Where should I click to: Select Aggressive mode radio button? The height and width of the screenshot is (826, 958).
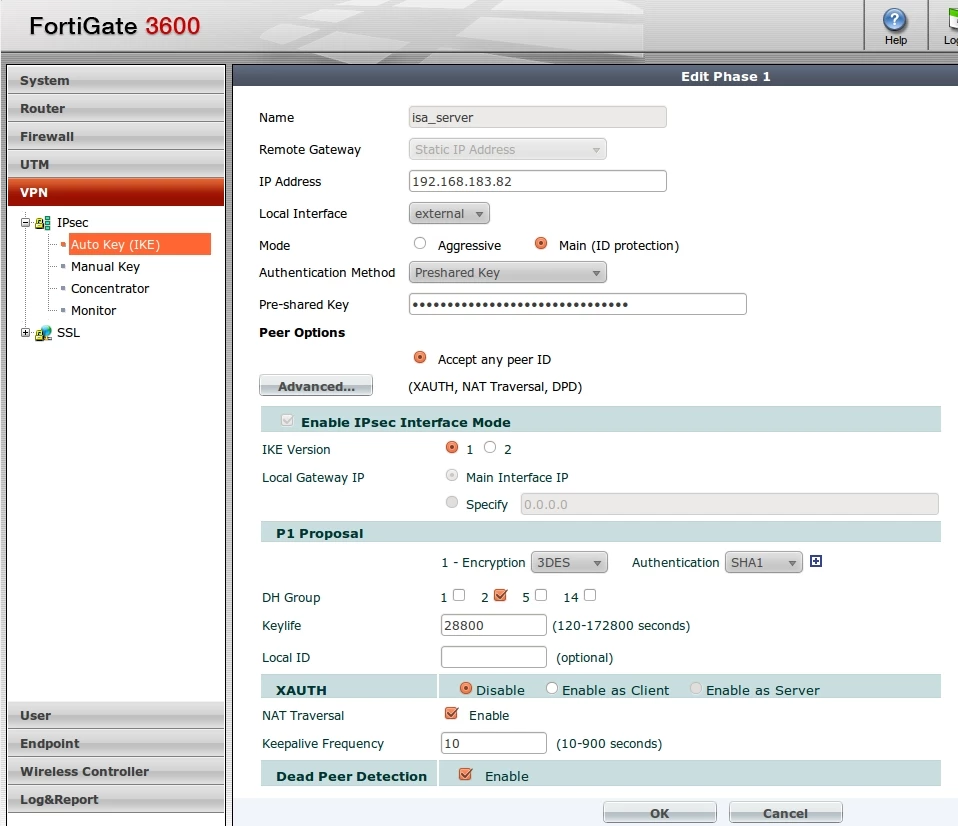point(420,244)
